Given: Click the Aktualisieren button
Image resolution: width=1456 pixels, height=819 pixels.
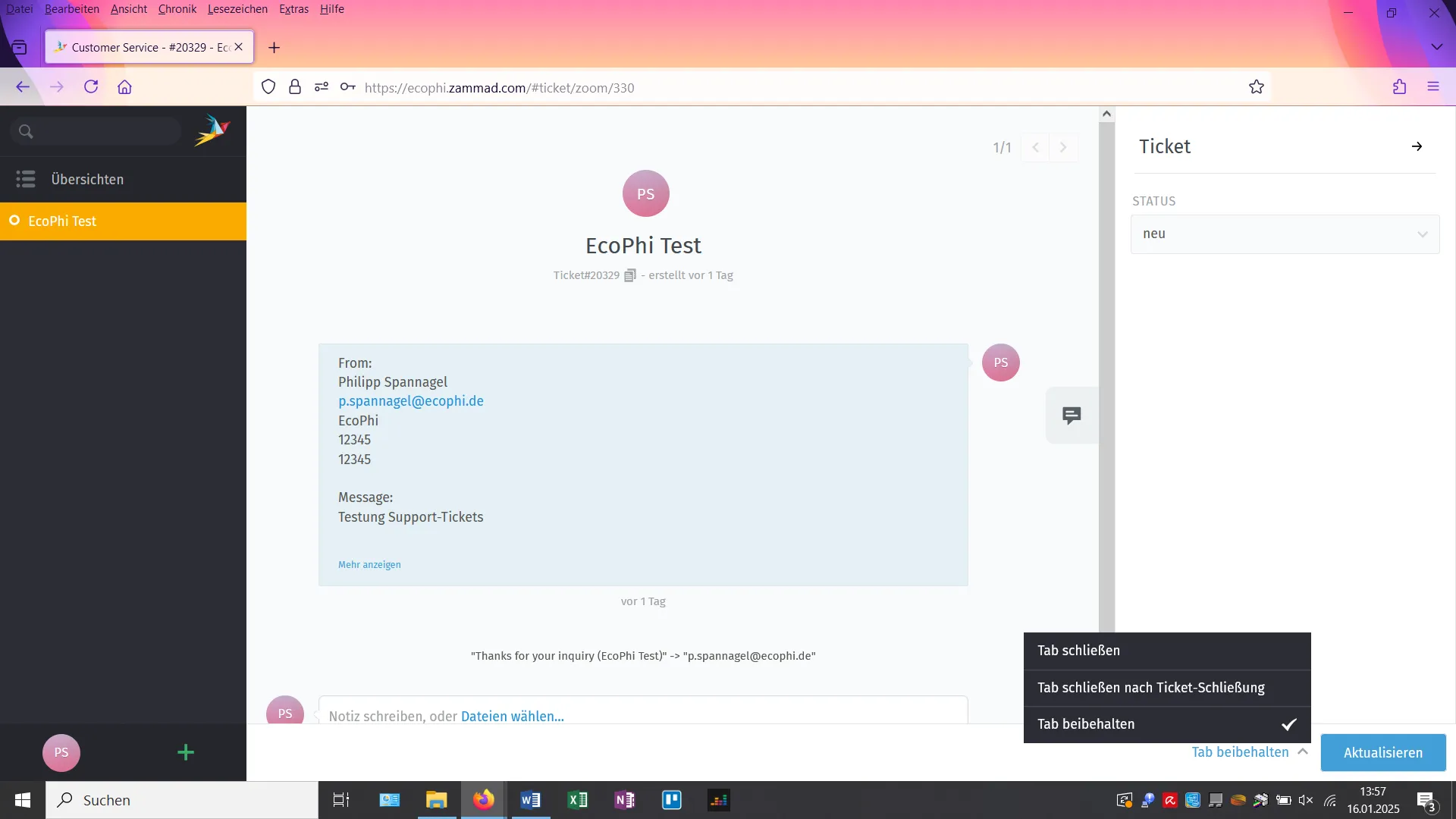Looking at the screenshot, I should pos(1382,752).
